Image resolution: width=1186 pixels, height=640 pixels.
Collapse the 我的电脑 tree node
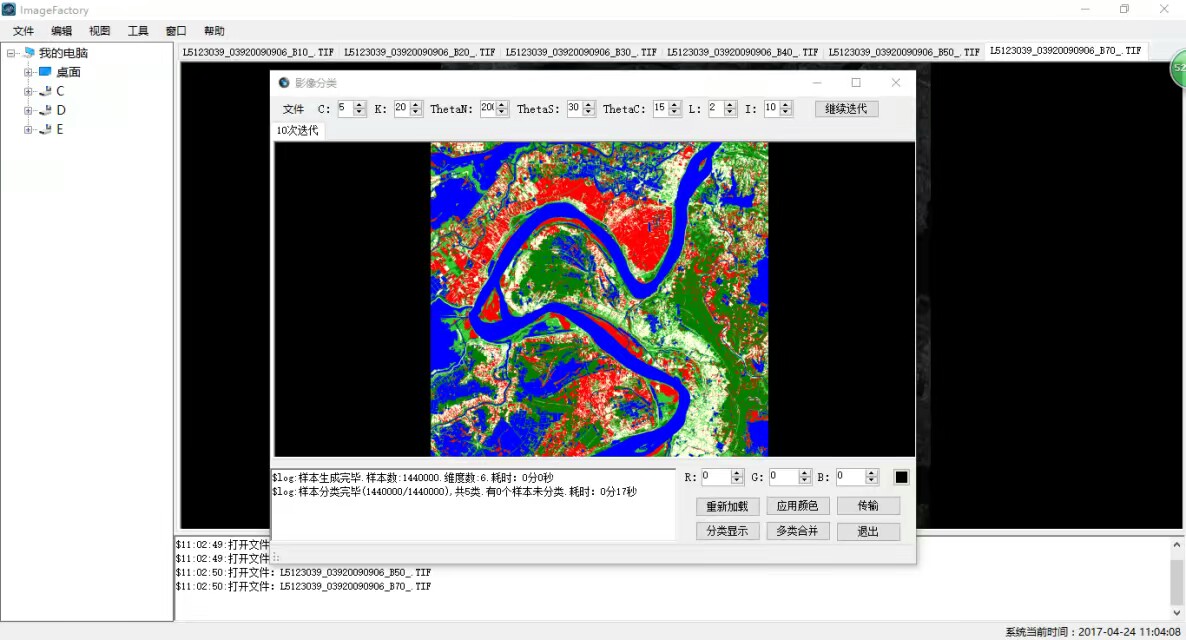pyautogui.click(x=11, y=53)
